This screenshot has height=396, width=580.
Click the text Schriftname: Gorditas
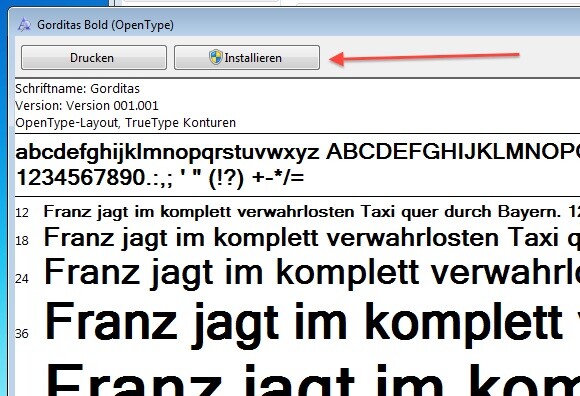pyautogui.click(x=77, y=89)
